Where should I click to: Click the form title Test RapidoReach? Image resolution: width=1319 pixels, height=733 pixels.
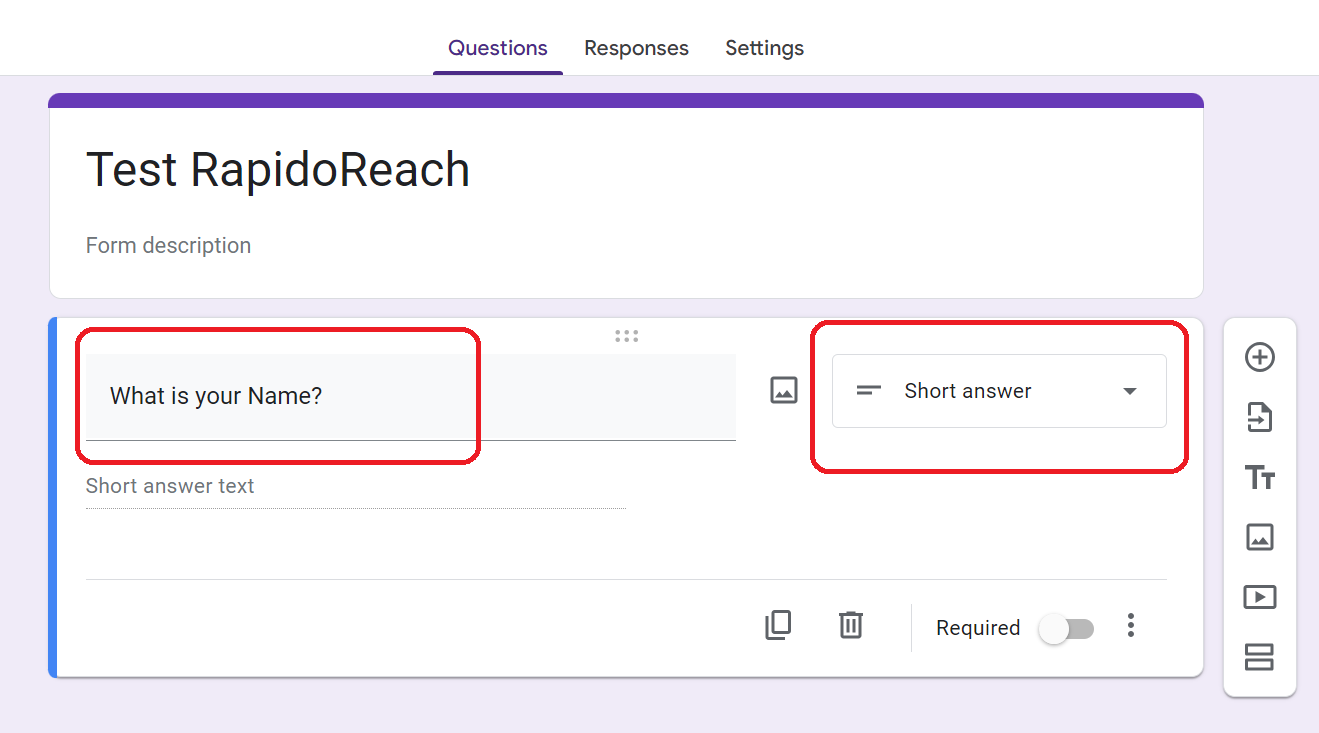[278, 170]
